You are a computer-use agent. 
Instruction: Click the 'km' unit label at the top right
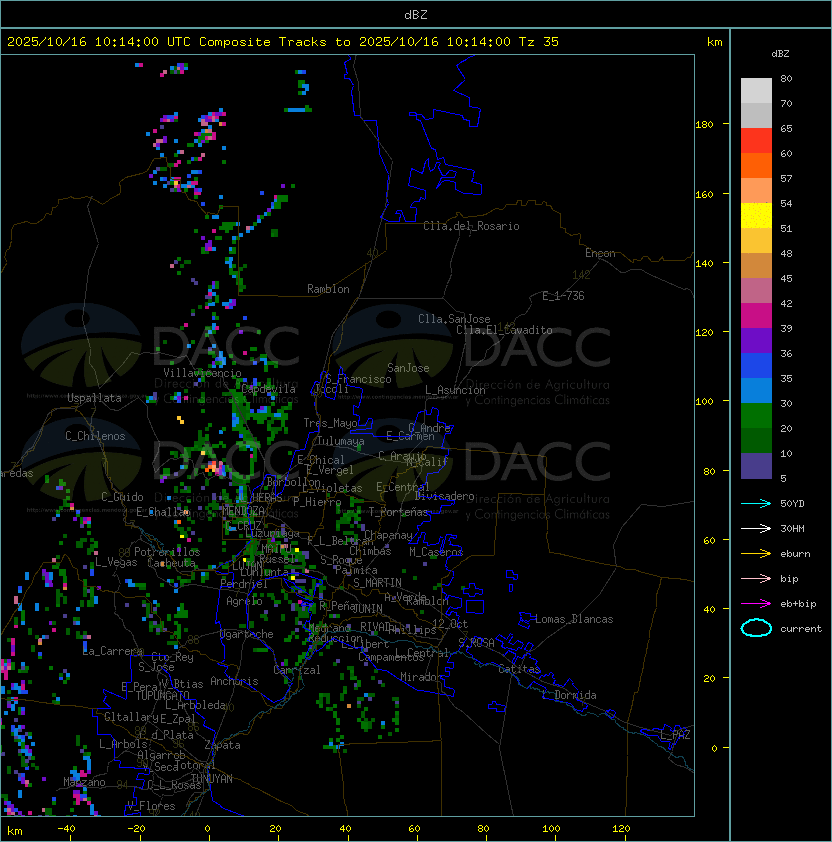coord(714,42)
